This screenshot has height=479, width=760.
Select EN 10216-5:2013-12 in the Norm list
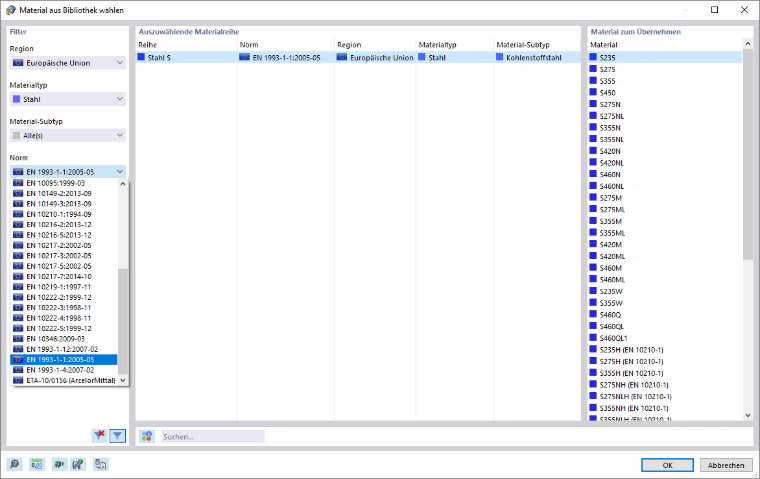[x=64, y=235]
